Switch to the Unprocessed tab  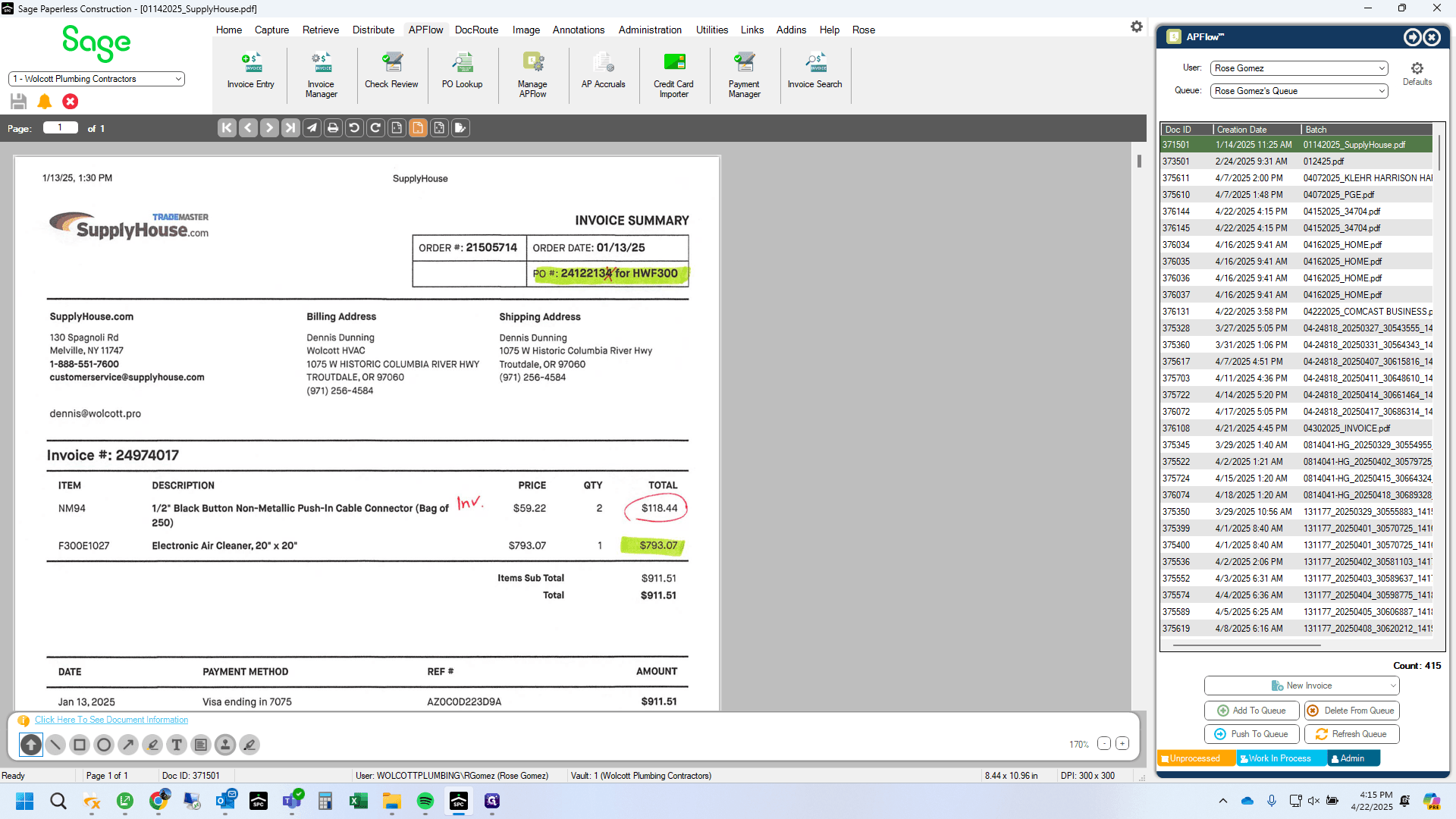pos(1196,758)
